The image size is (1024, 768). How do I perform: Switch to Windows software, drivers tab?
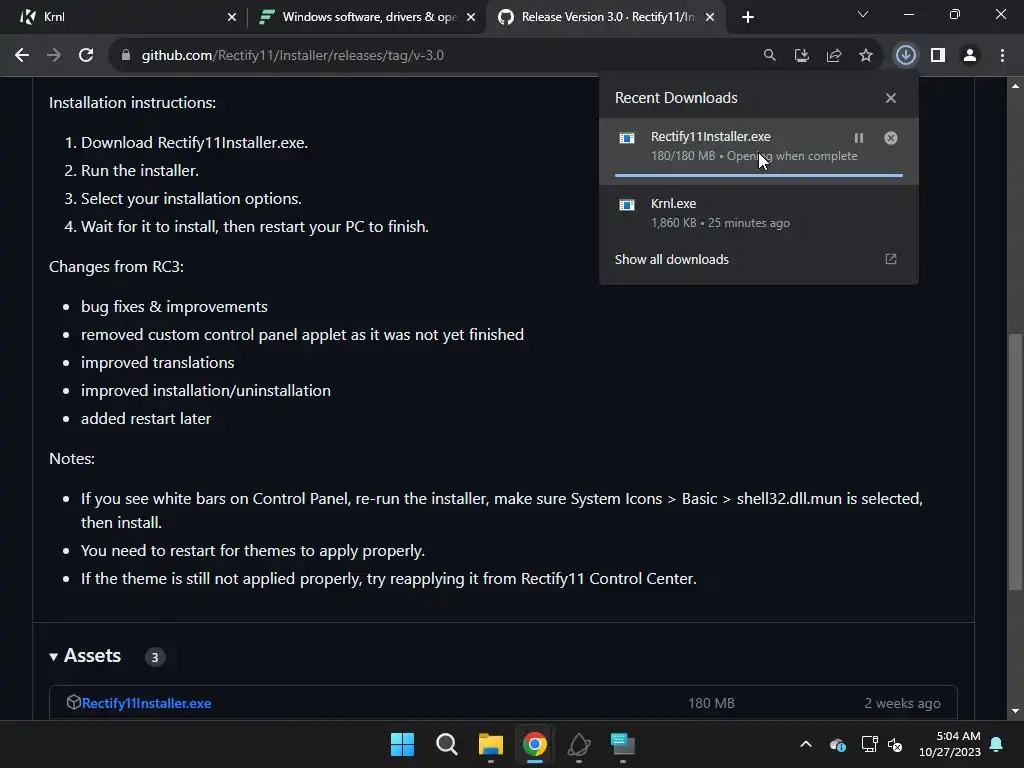pyautogui.click(x=366, y=17)
